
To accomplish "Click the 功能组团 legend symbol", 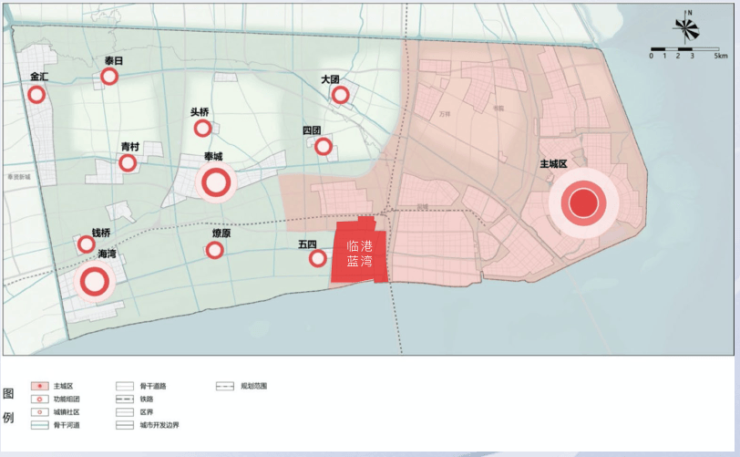I will click(40, 399).
